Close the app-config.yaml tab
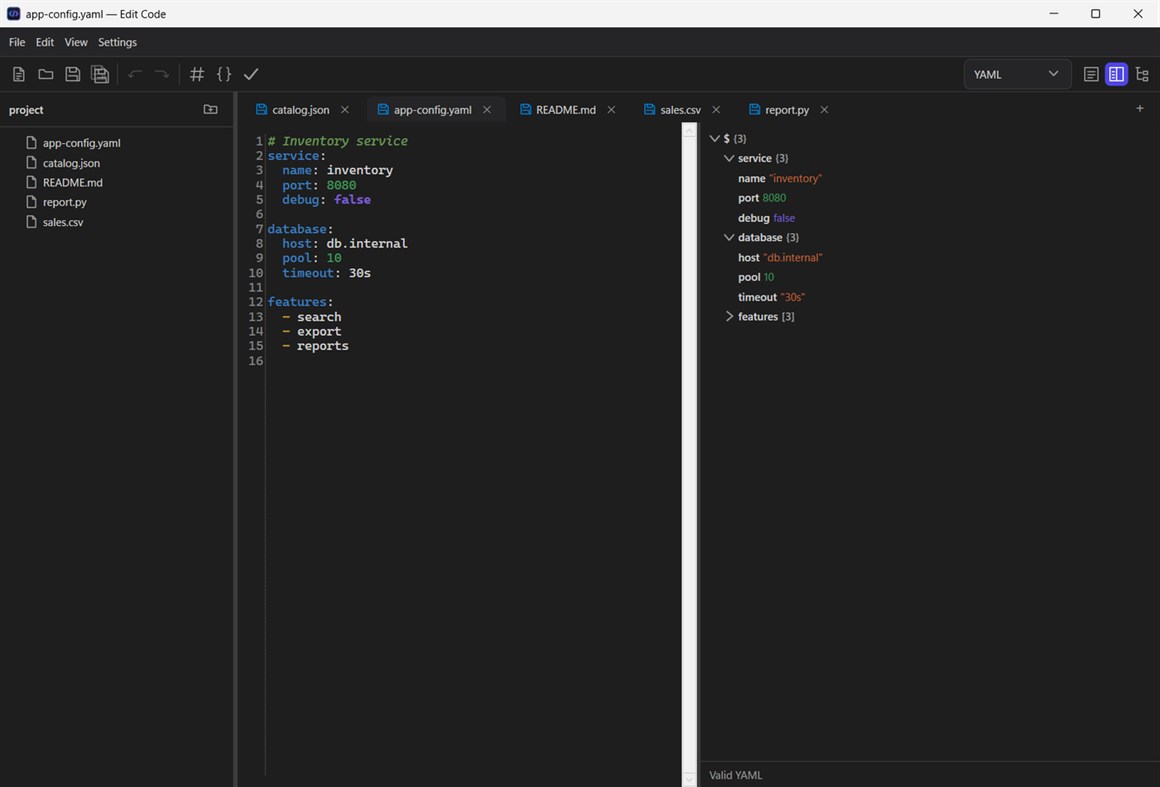This screenshot has height=787, width=1160. (x=487, y=109)
